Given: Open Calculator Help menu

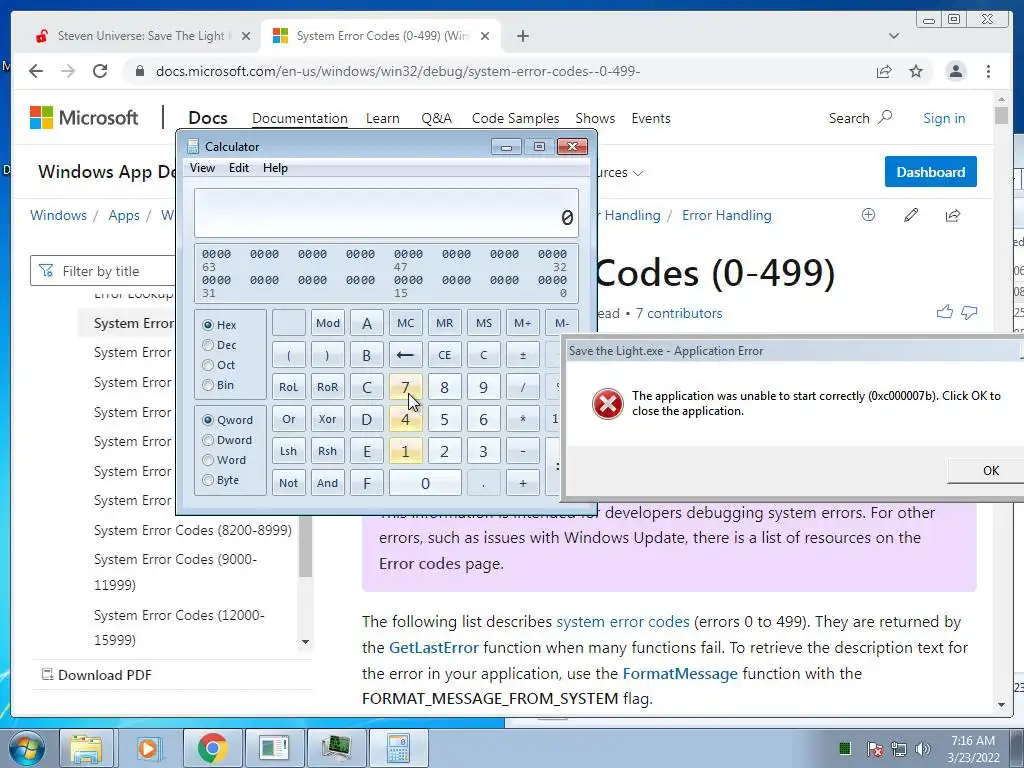Looking at the screenshot, I should coord(275,168).
